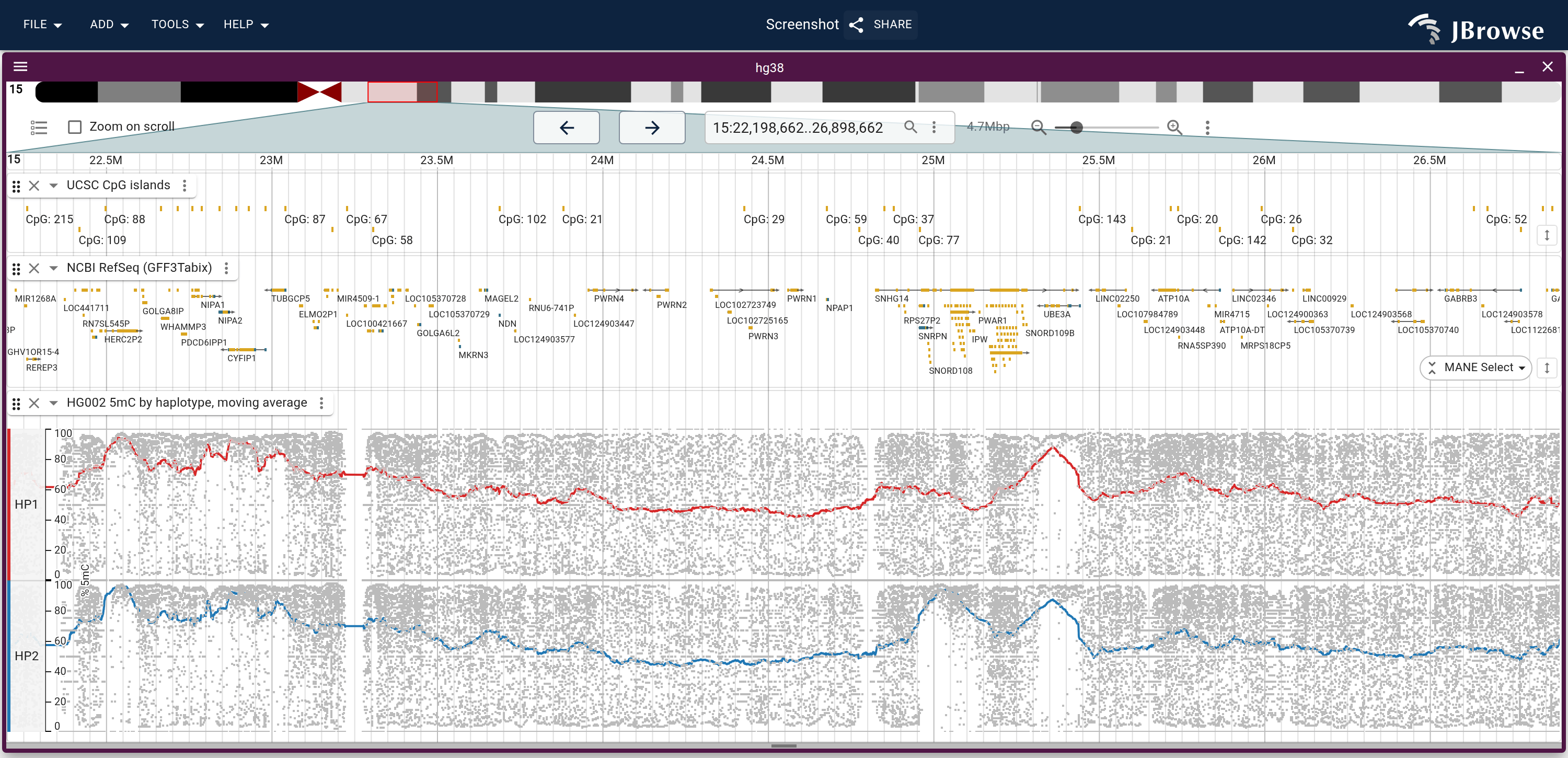Select the UBE3A gene label

tap(1056, 315)
